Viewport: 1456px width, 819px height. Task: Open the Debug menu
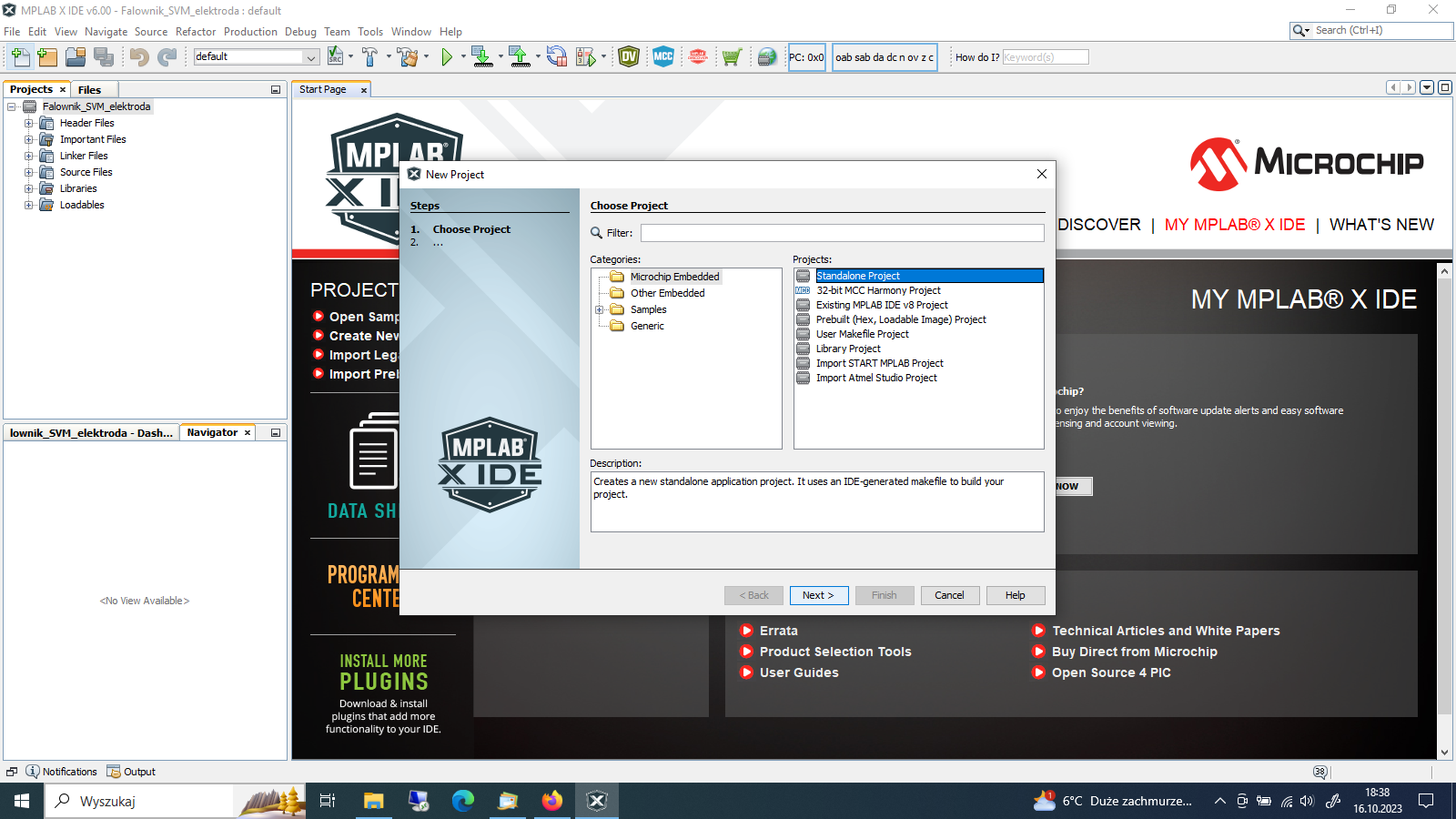tap(300, 32)
